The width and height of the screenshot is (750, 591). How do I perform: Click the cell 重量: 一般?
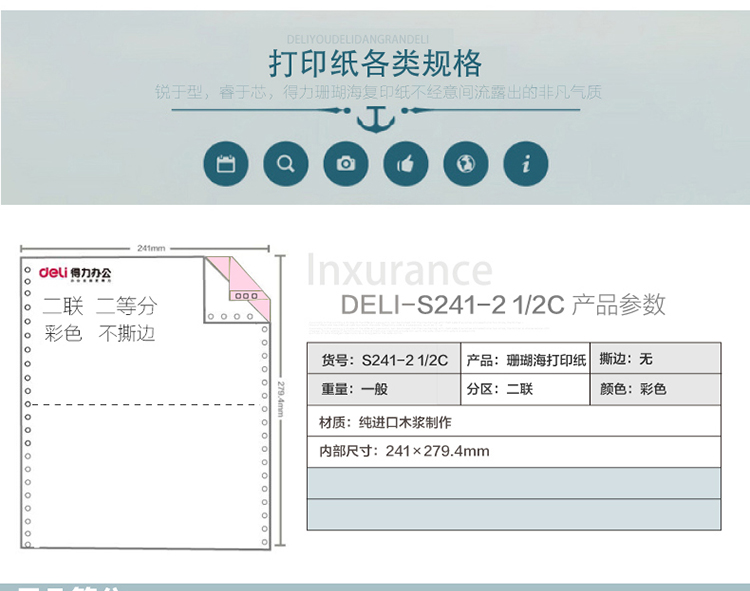pyautogui.click(x=384, y=389)
